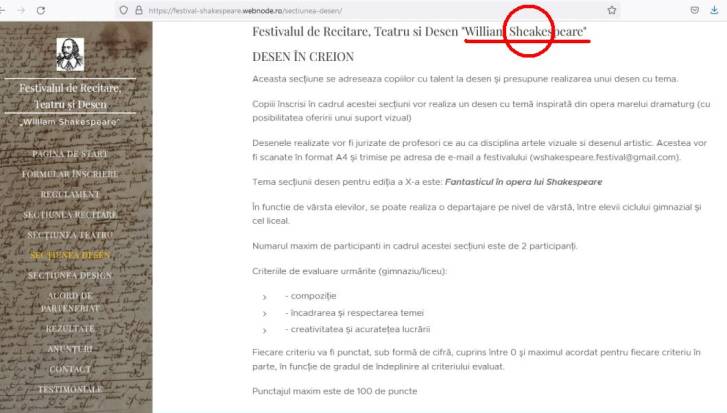Click 'Criteriile de evaluare urmărite' line
Screen dimensions: 727x413
click(x=350, y=271)
